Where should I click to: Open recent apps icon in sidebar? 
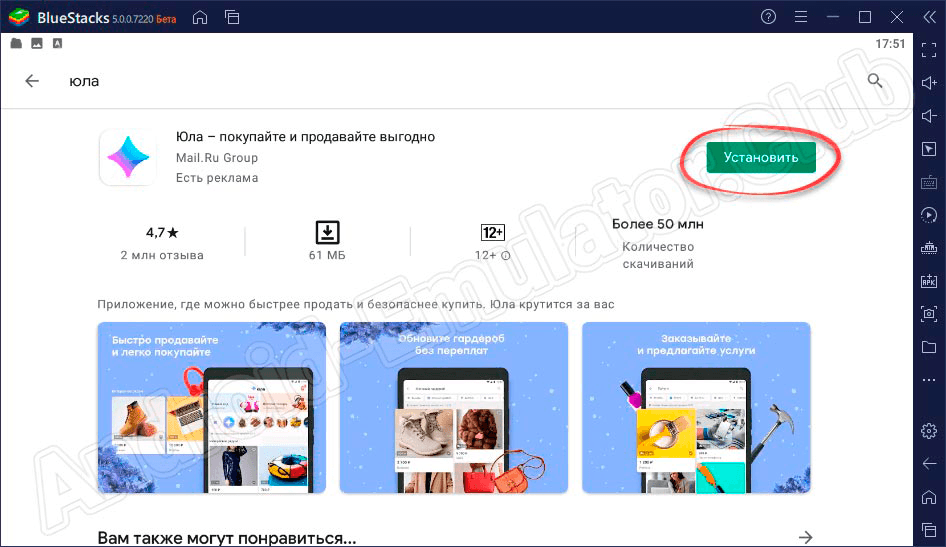pos(929,530)
